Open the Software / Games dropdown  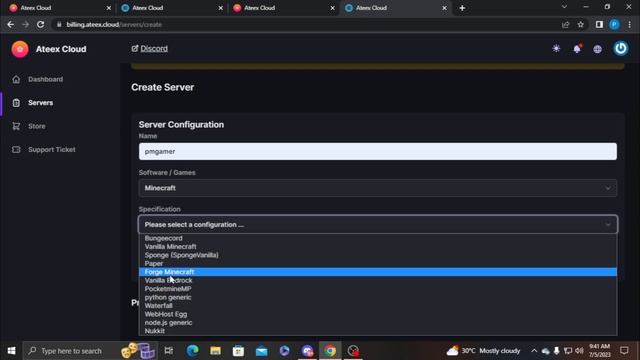pyautogui.click(x=378, y=188)
